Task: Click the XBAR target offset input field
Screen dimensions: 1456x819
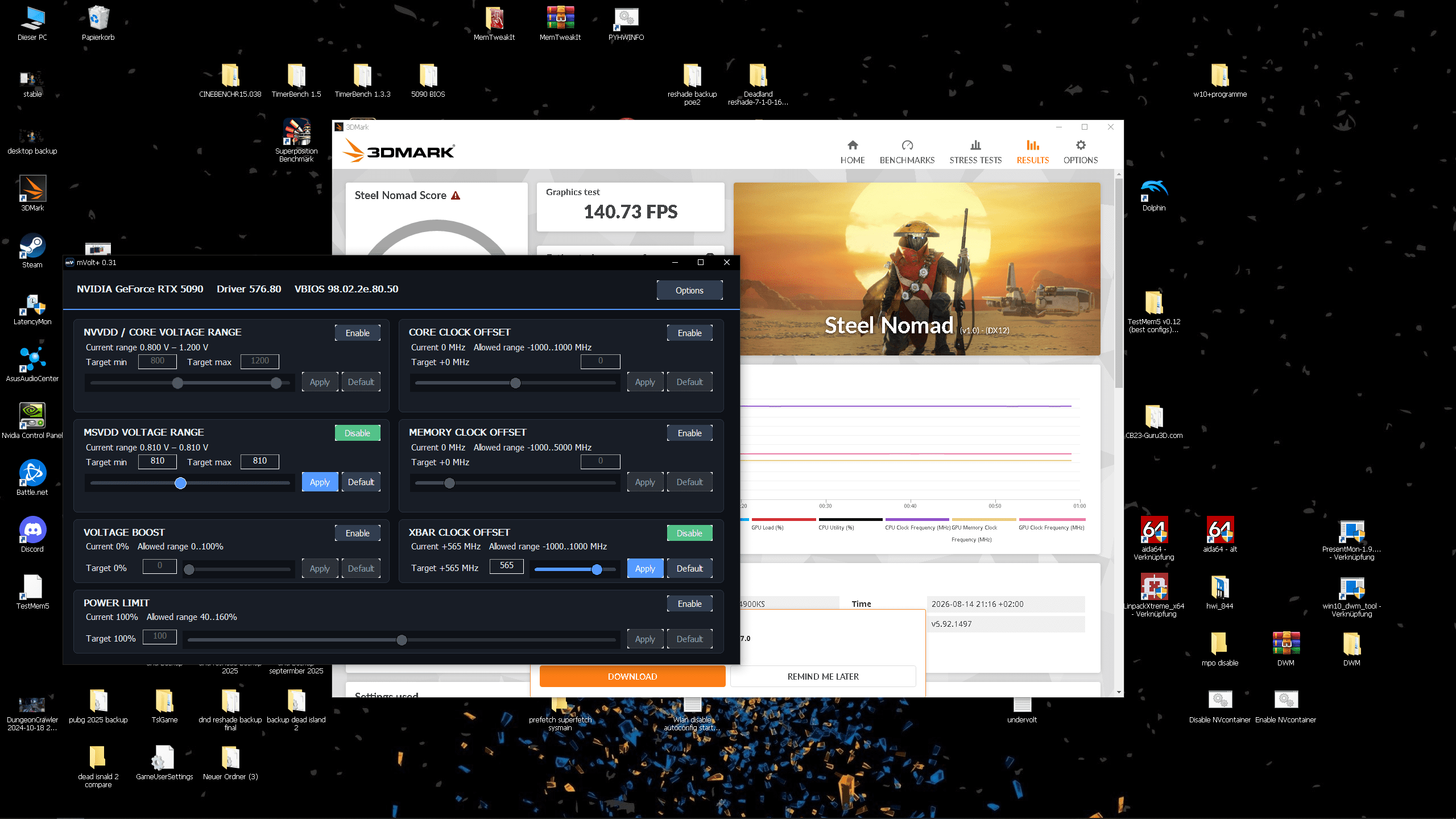Action: pos(507,565)
